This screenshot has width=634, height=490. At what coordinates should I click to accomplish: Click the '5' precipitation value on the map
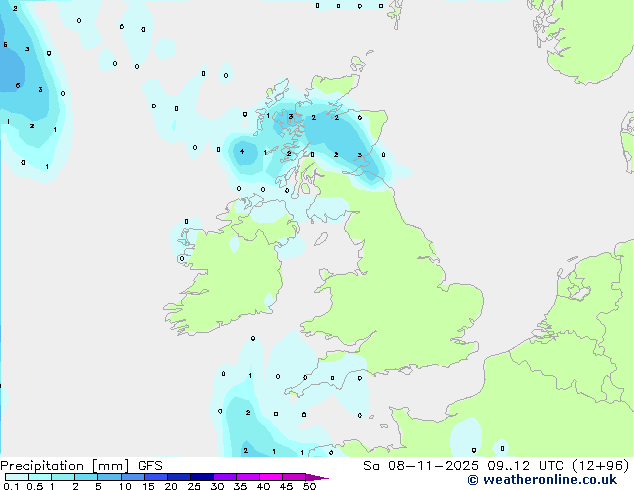coord(5,44)
